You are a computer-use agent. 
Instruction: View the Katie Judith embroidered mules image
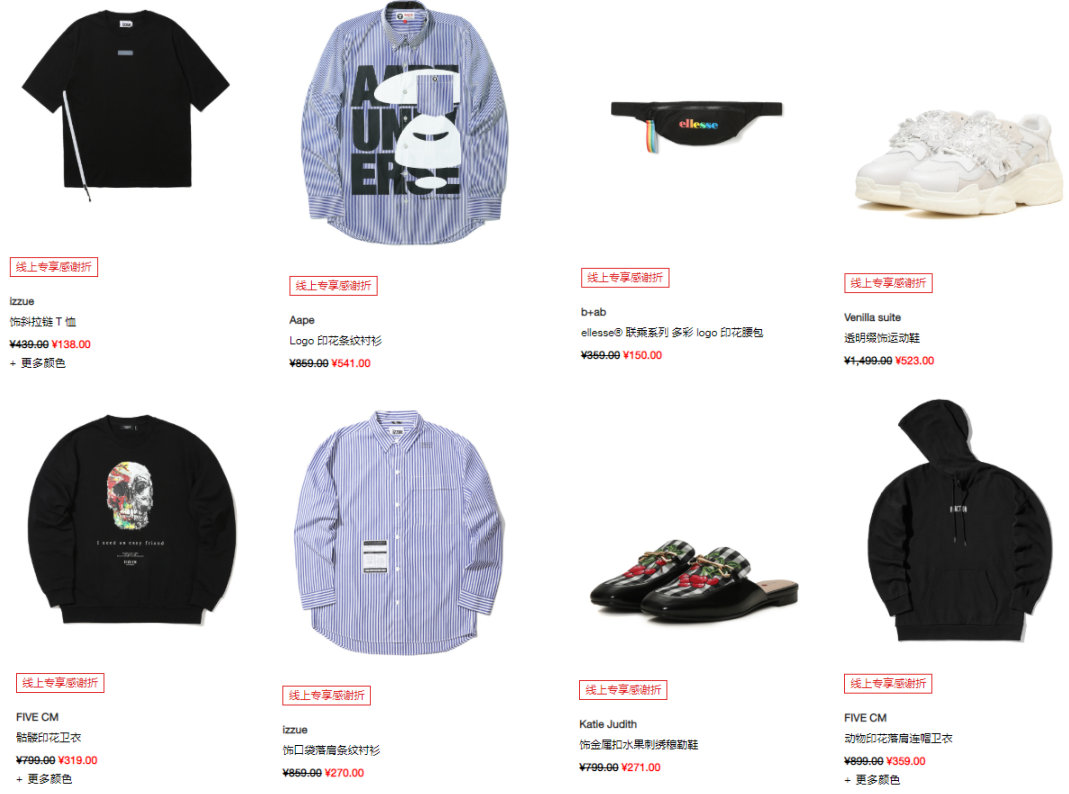coord(693,580)
